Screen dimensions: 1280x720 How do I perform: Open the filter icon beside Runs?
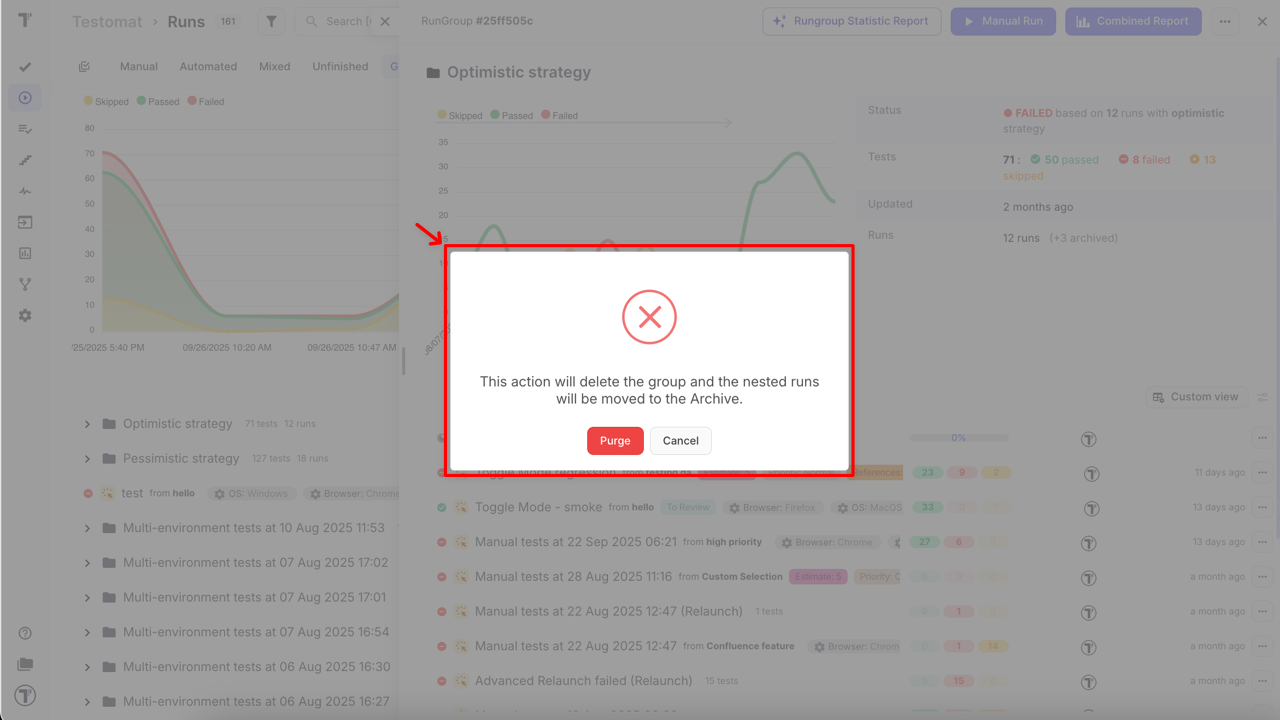tap(271, 21)
